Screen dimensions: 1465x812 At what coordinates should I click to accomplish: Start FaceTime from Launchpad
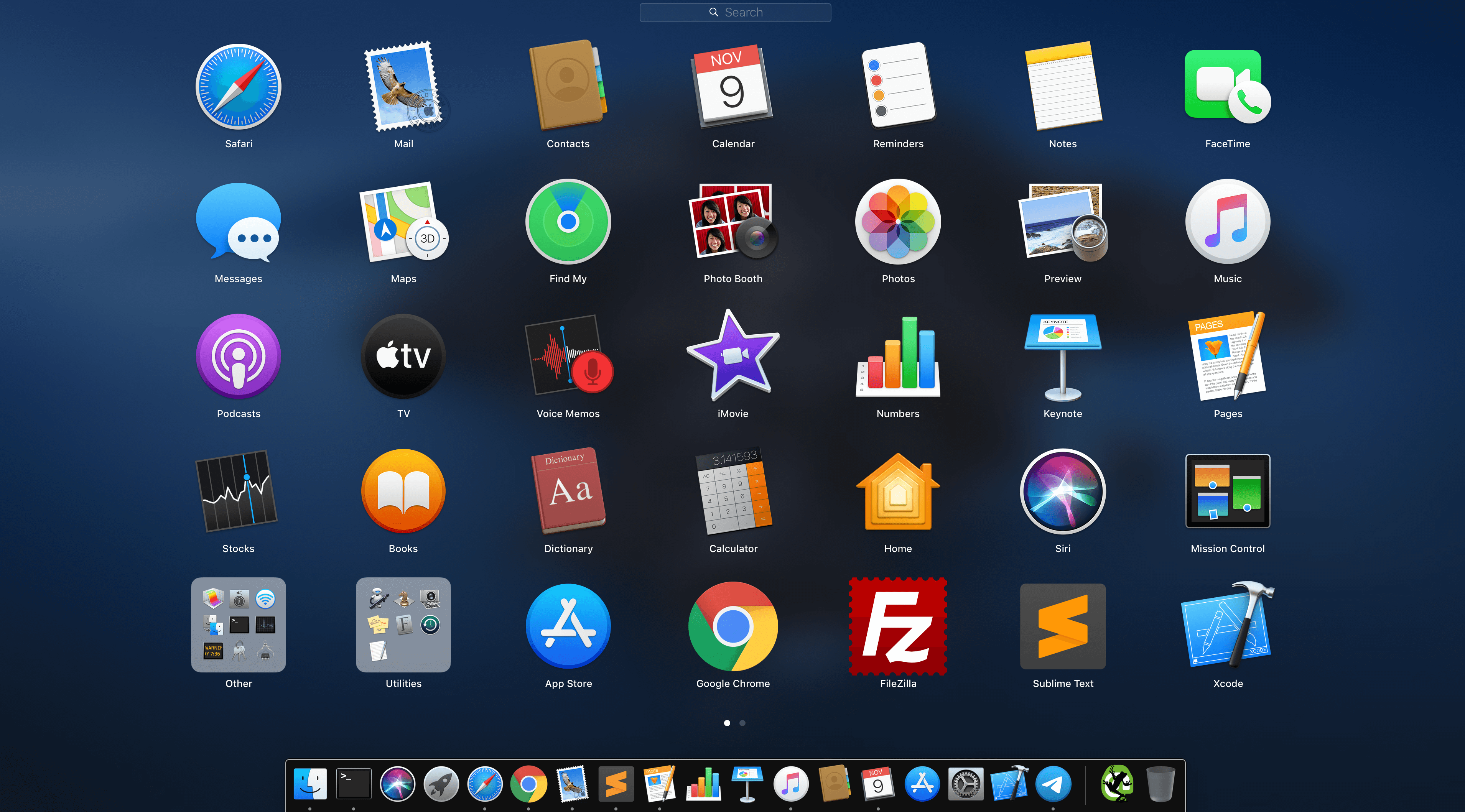(1228, 86)
